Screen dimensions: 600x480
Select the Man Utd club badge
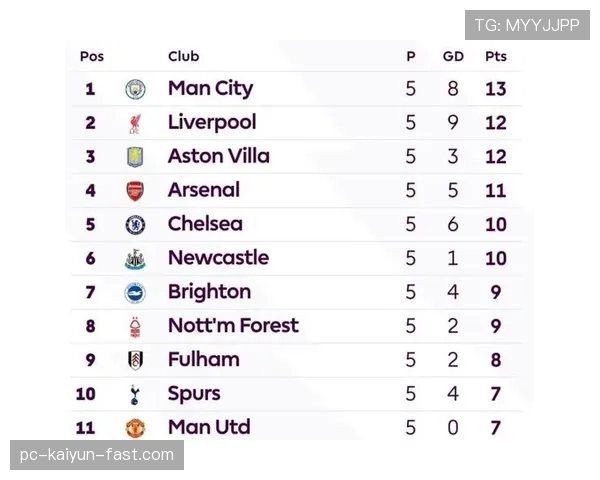(135, 428)
